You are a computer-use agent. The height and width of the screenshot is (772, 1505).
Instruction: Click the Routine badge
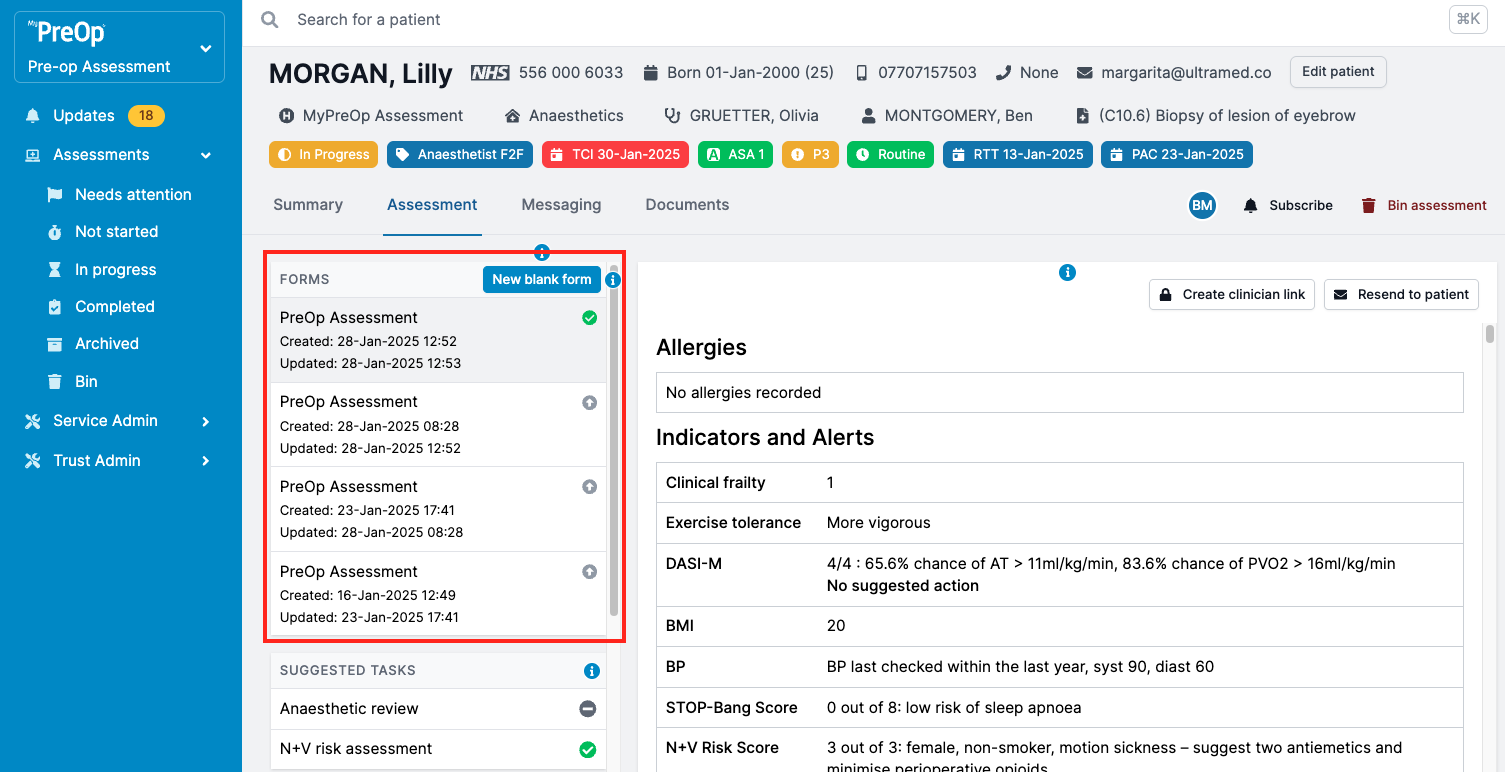pyautogui.click(x=890, y=155)
